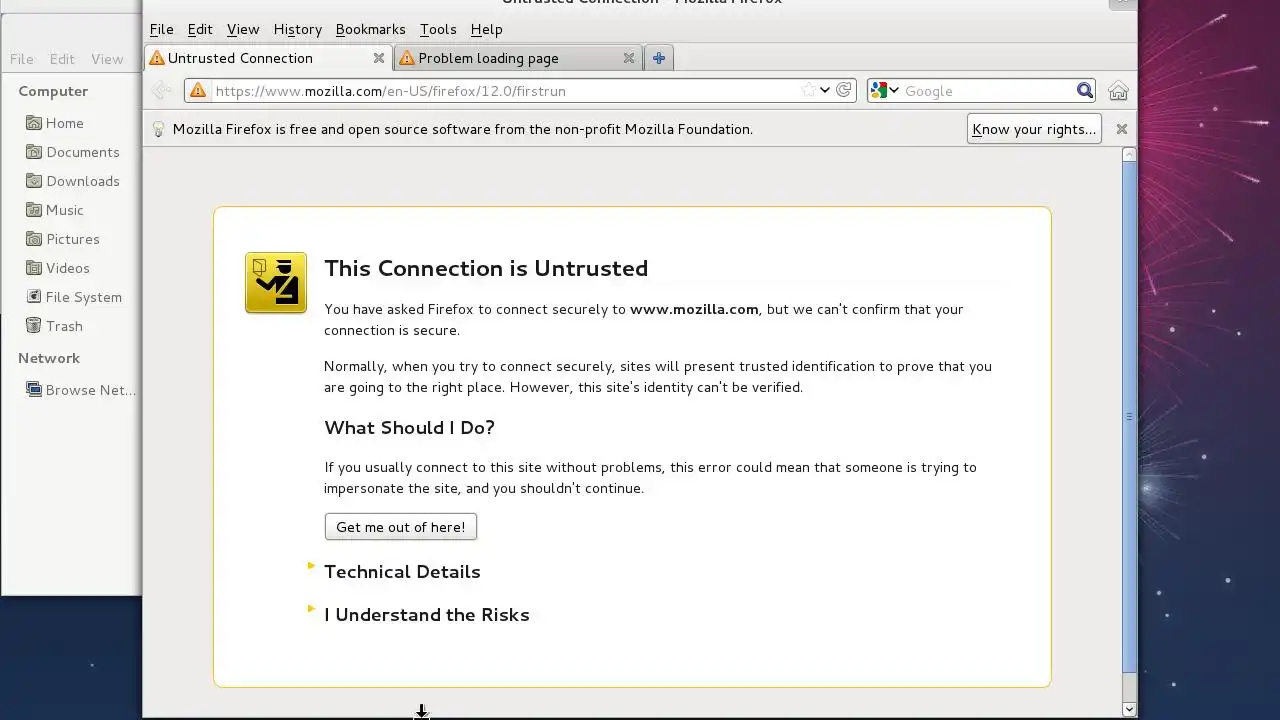This screenshot has width=1280, height=720.
Task: Click the Documents folder icon
Action: click(x=34, y=152)
